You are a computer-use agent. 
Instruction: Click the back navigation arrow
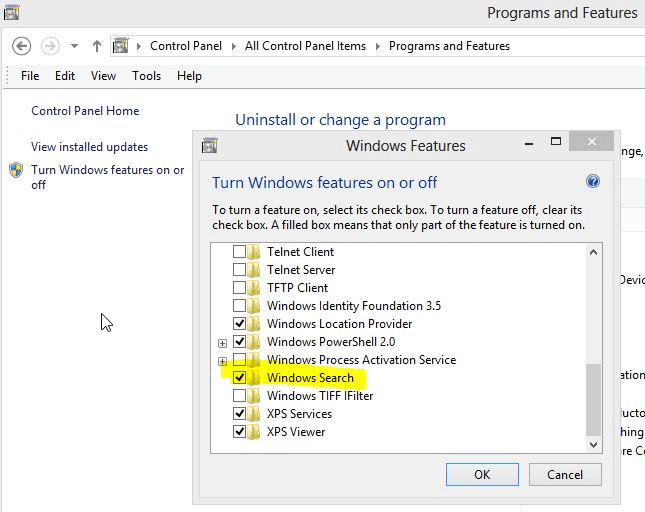(x=22, y=46)
